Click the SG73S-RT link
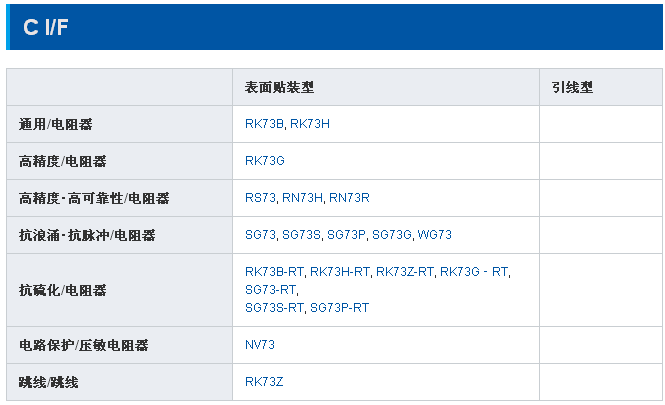 pos(274,308)
